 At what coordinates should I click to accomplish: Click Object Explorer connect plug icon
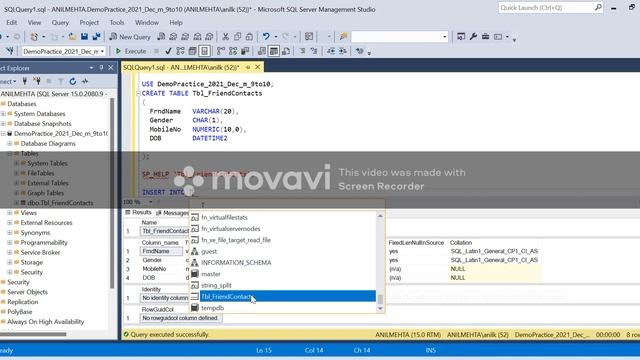24,81
